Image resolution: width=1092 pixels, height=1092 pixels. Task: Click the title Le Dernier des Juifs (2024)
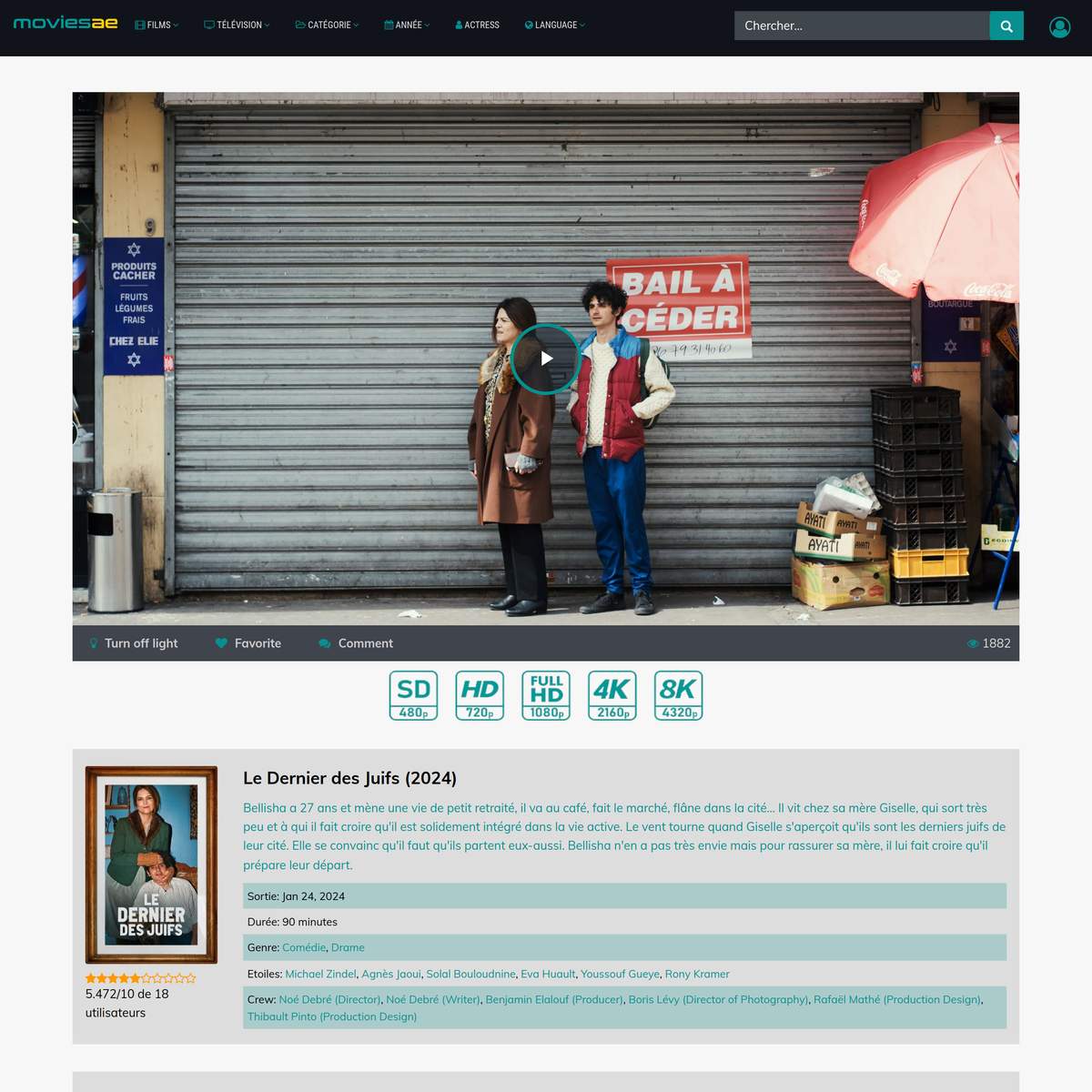[349, 778]
